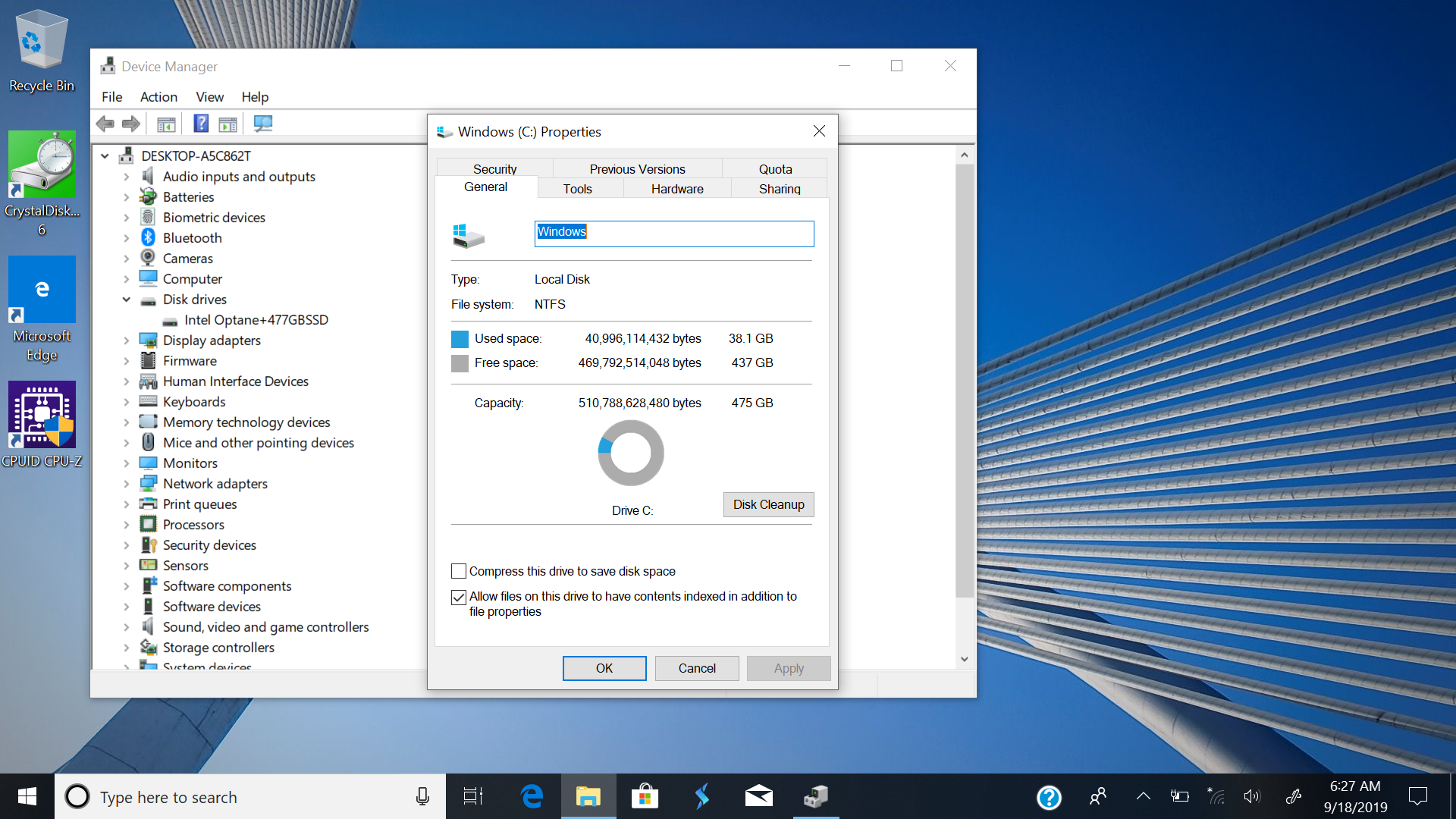1456x819 pixels.
Task: Select the Monitors category icon
Action: pyautogui.click(x=149, y=463)
